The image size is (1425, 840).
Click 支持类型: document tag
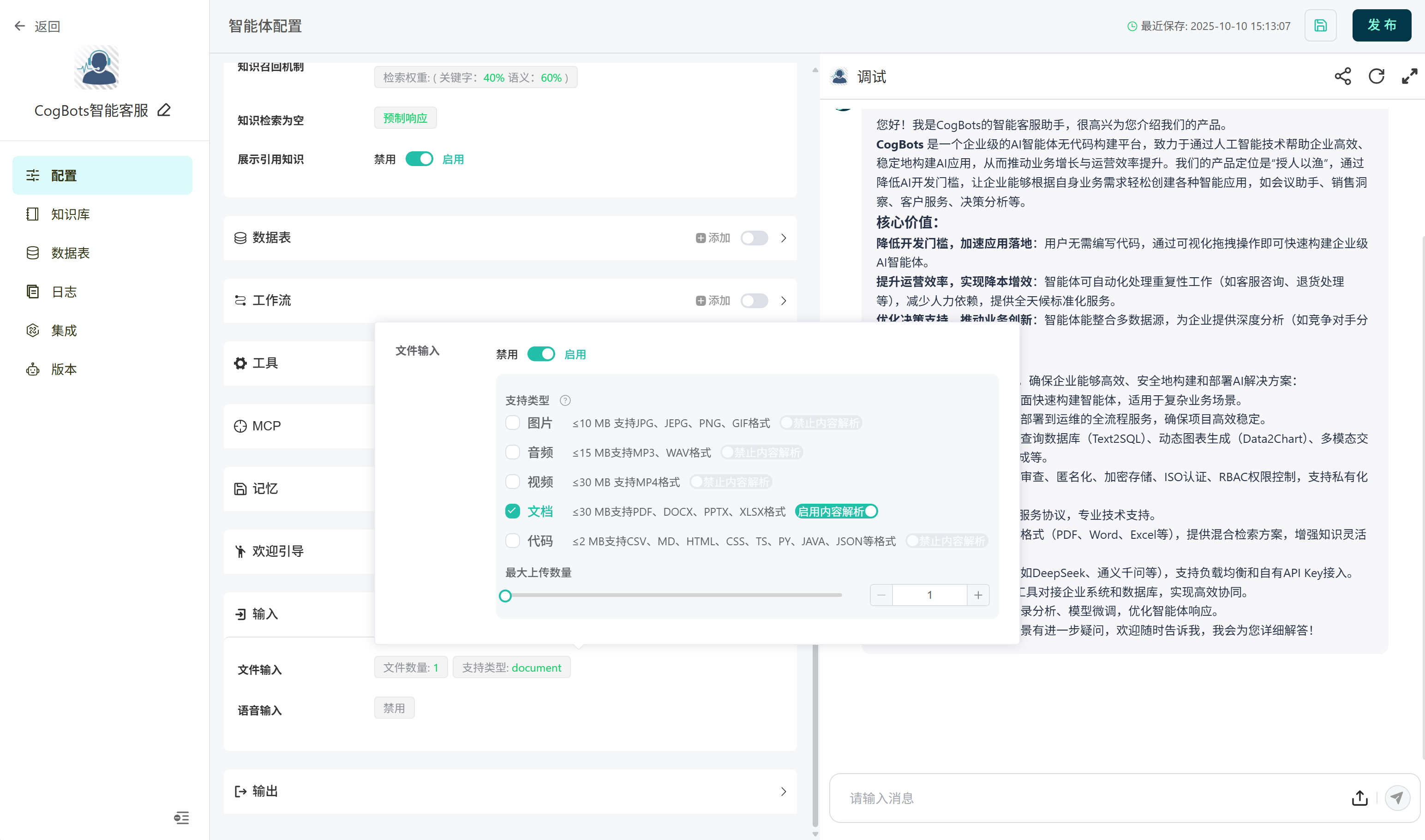tap(512, 668)
